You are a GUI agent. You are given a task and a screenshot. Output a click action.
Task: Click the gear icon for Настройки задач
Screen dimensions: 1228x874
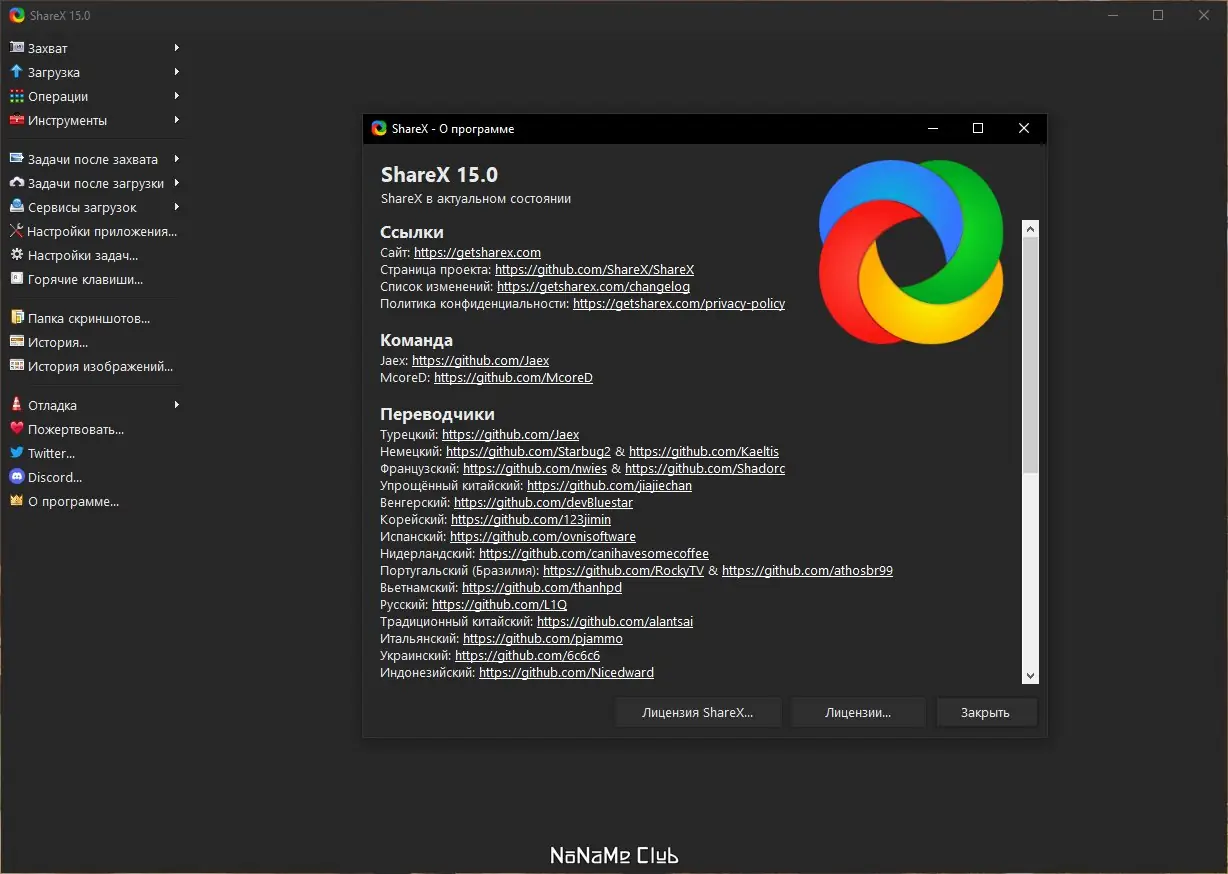[x=16, y=255]
